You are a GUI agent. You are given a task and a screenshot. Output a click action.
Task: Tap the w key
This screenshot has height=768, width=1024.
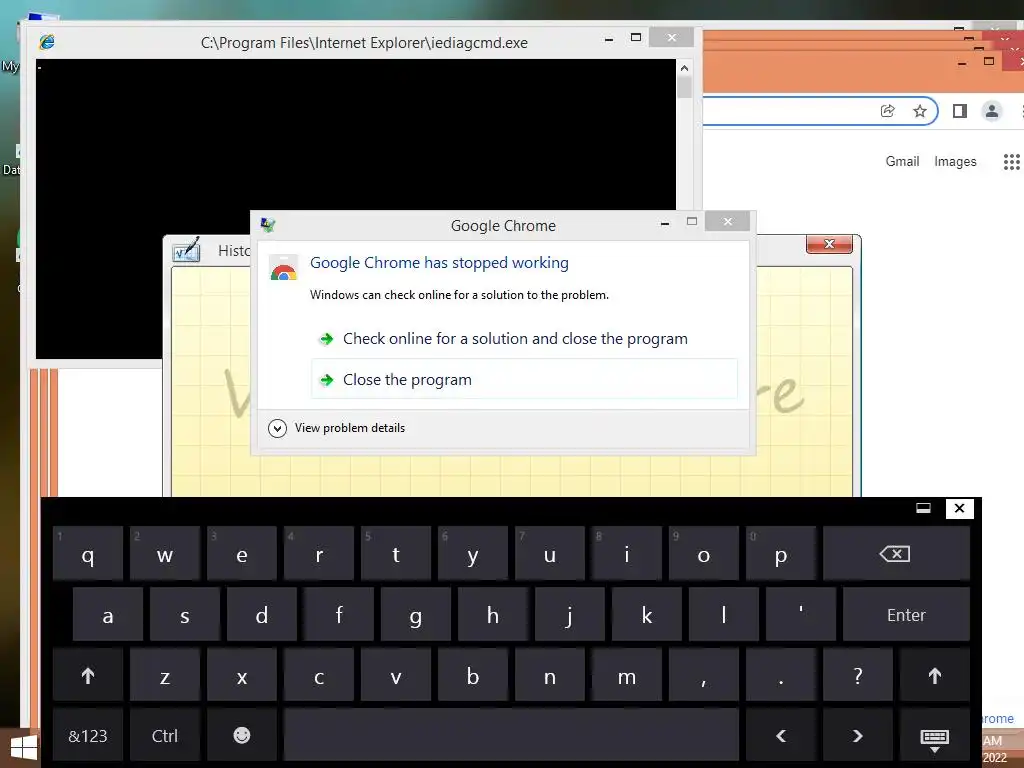[x=165, y=554]
